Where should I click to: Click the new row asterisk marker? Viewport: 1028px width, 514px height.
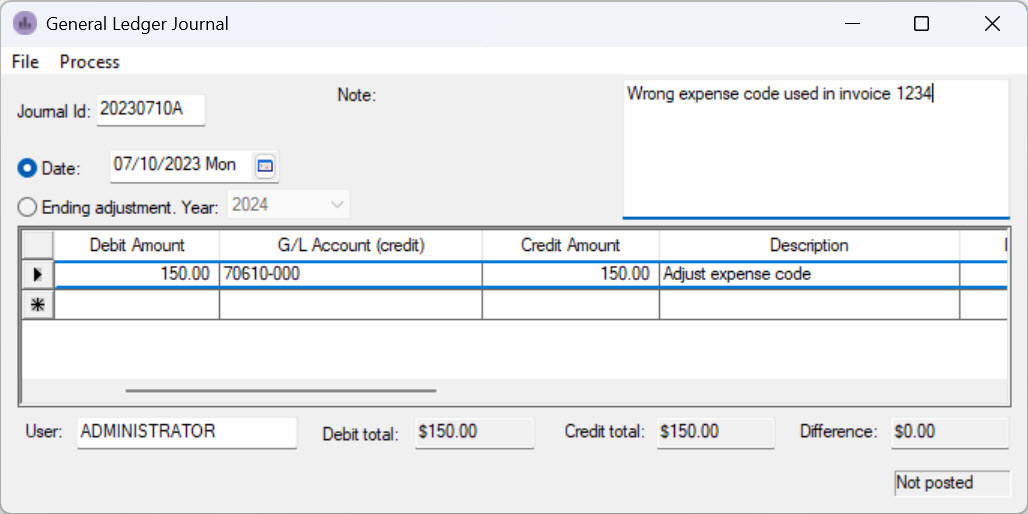pos(38,305)
